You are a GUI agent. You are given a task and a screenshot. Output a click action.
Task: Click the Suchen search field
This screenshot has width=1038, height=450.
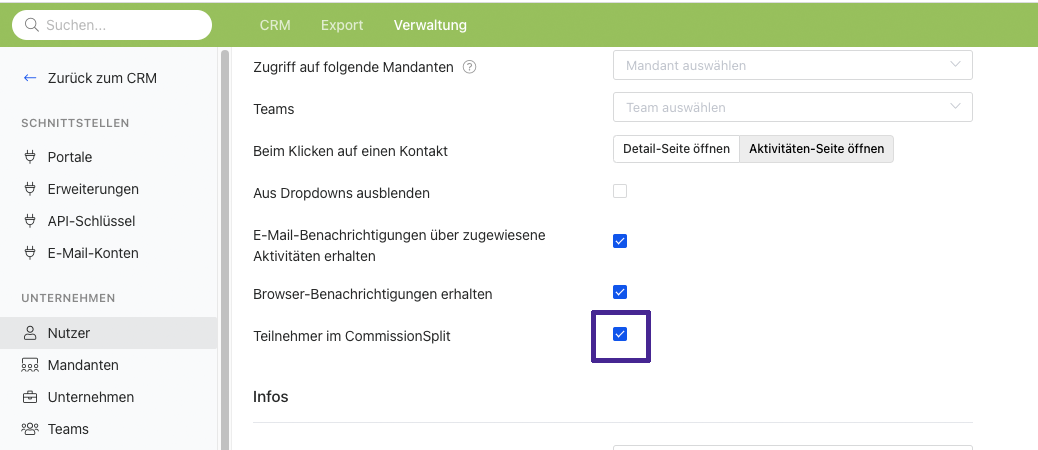(x=112, y=25)
